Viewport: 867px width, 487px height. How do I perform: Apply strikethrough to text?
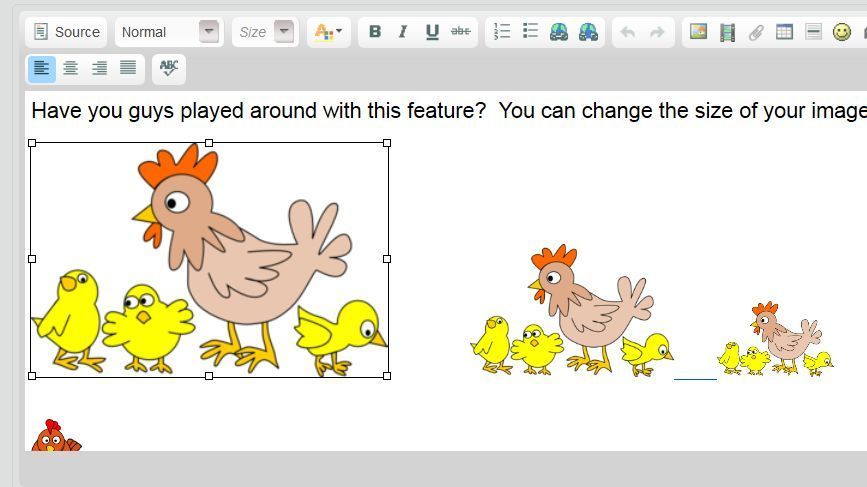461,32
